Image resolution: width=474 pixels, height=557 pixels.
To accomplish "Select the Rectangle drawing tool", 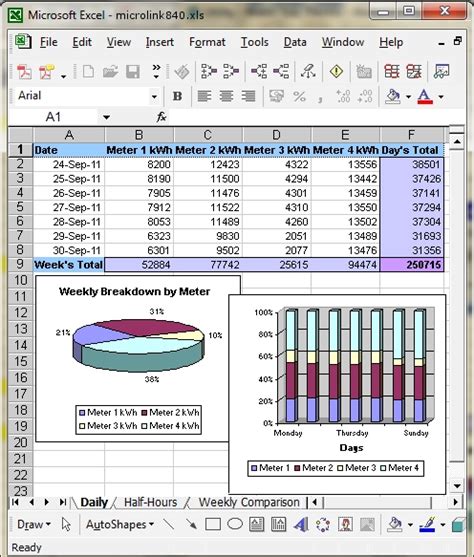I will point(213,524).
